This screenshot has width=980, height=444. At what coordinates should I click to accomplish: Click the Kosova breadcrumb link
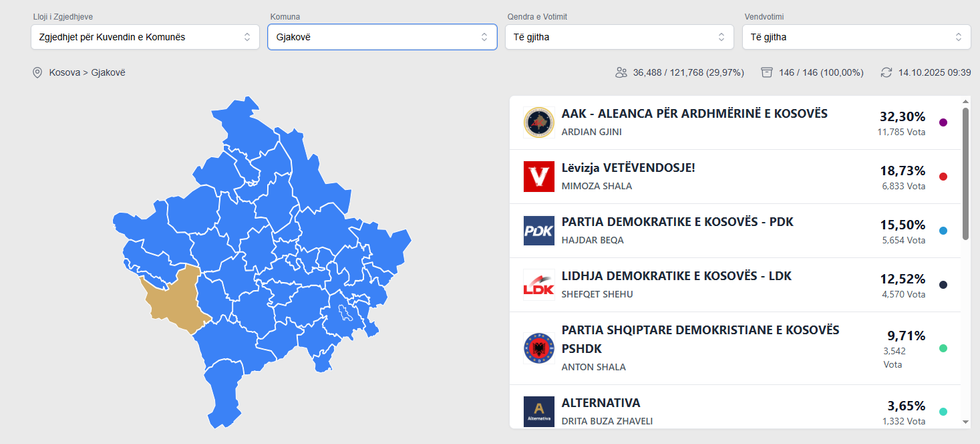[x=66, y=73]
